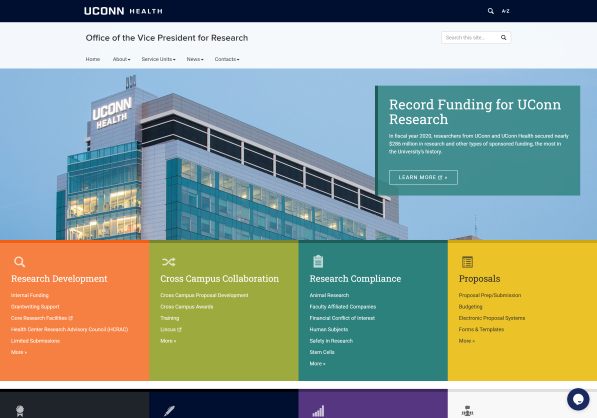Open Financial Conflict of Interest link
Image resolution: width=597 pixels, height=418 pixels.
342,318
